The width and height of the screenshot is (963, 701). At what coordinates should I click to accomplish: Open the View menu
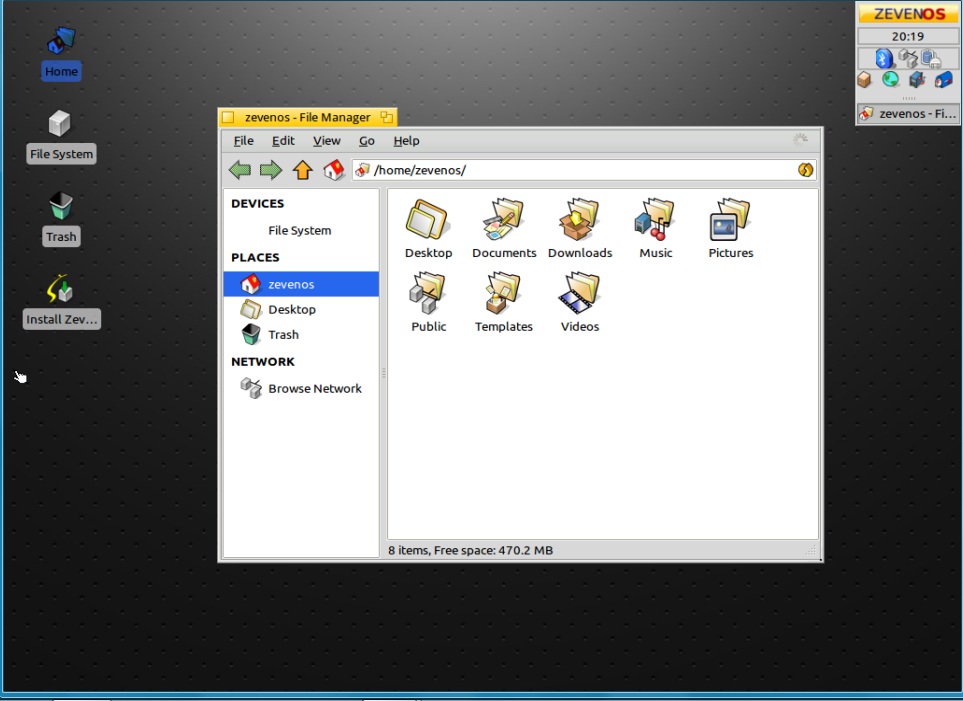(327, 141)
